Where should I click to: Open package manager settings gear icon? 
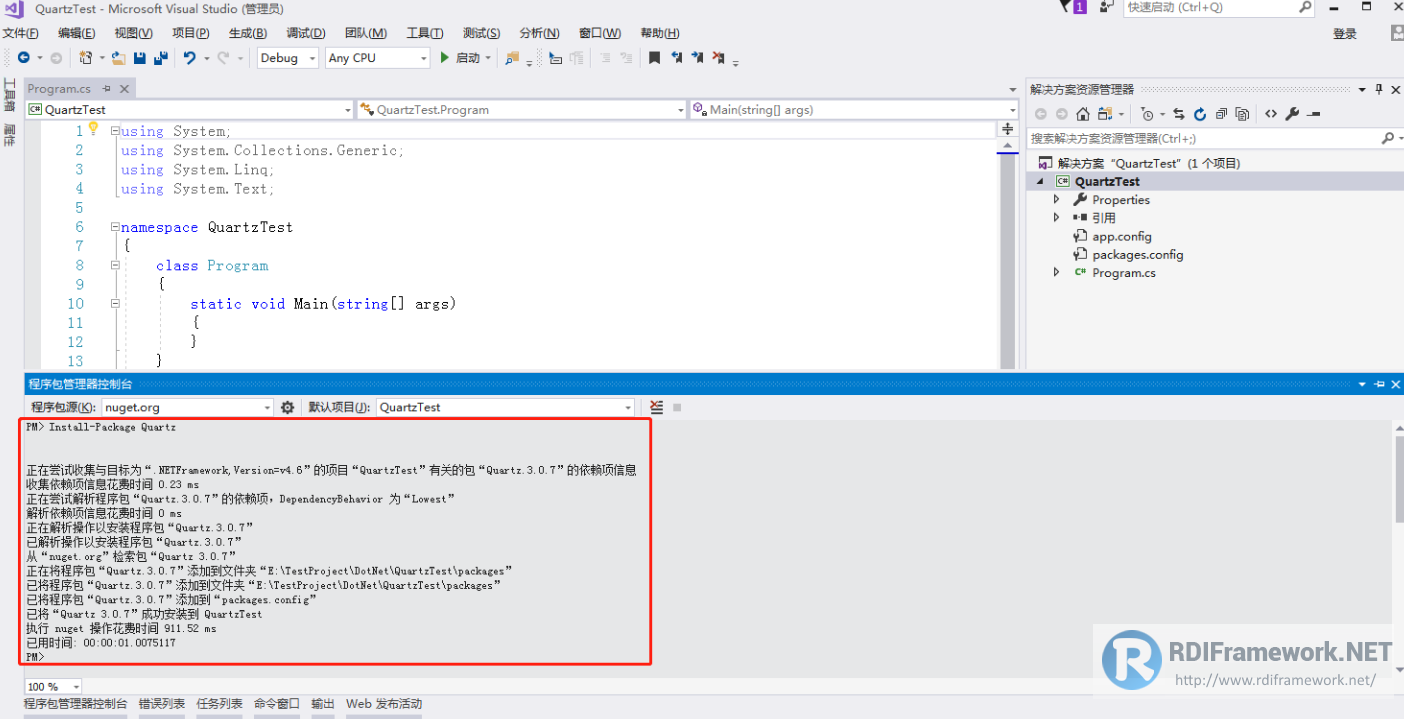pyautogui.click(x=288, y=407)
